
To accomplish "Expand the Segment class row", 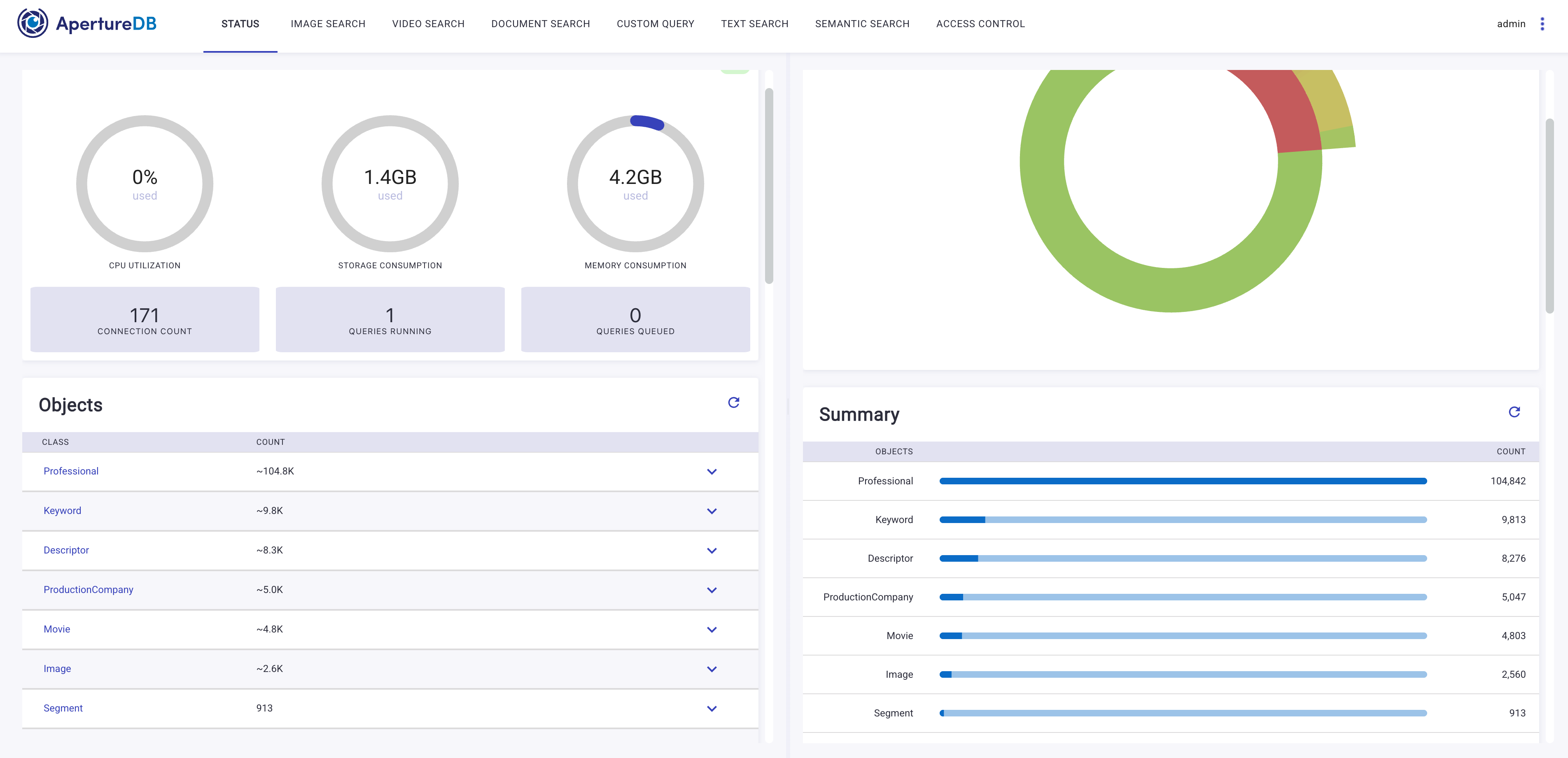I will point(712,709).
